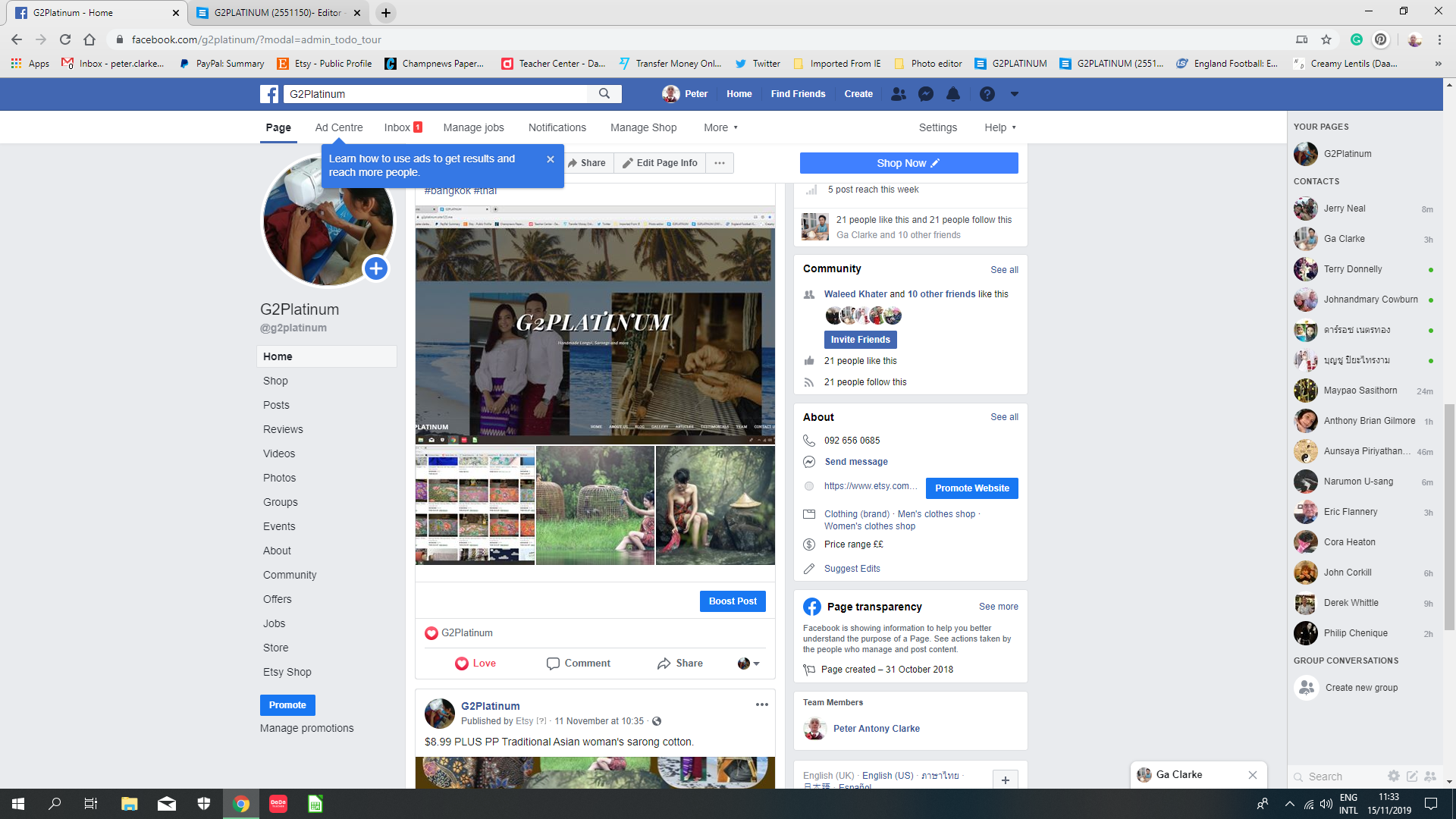Click the large G2PLATINUM website image in the post
The image size is (1456, 819).
click(x=595, y=325)
